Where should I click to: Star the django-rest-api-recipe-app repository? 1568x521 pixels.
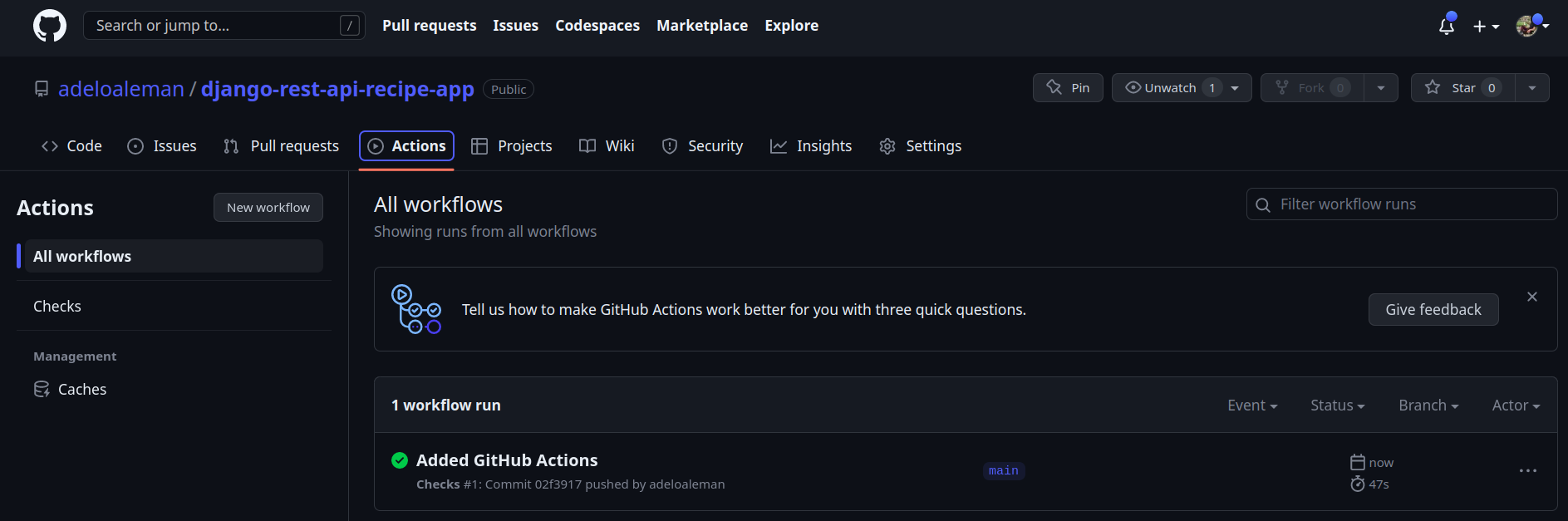[1462, 88]
